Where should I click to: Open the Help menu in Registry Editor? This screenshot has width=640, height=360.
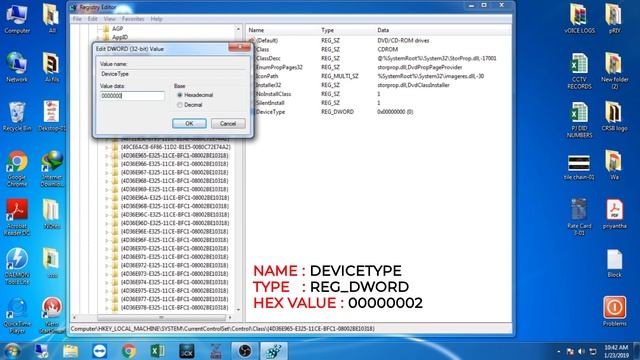pyautogui.click(x=156, y=19)
